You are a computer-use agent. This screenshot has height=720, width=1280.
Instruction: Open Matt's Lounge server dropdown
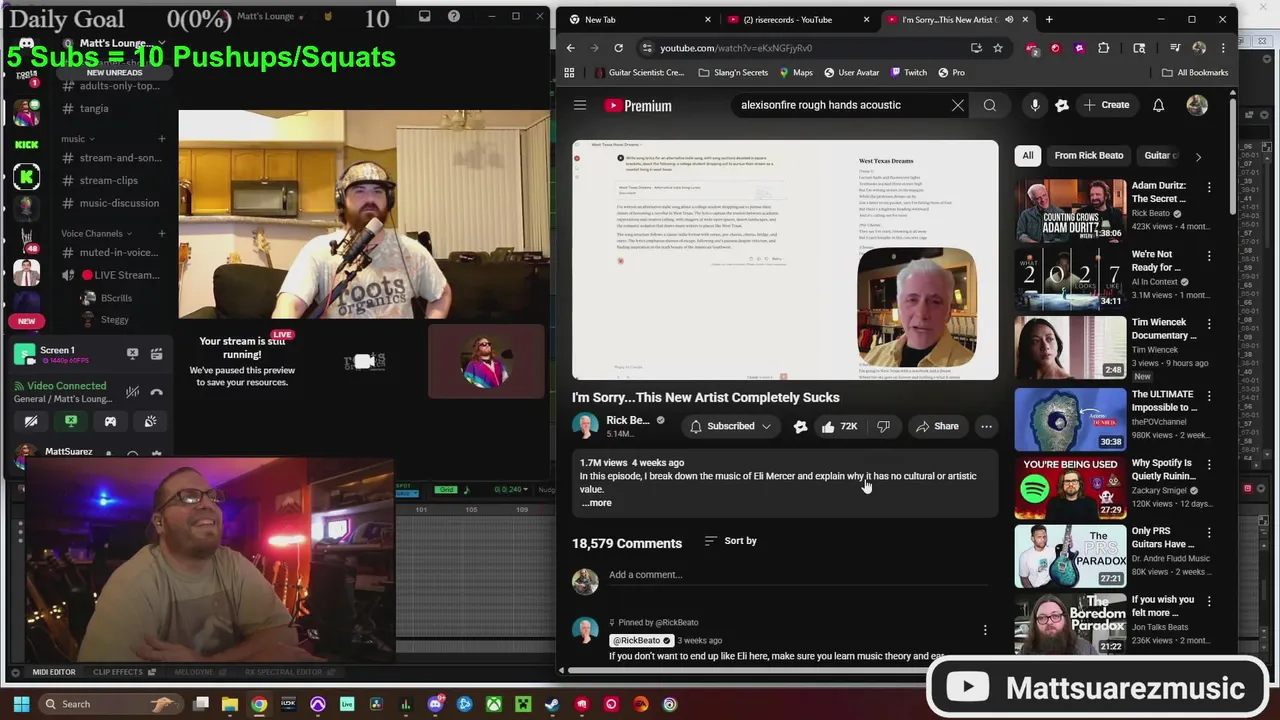click(x=115, y=43)
